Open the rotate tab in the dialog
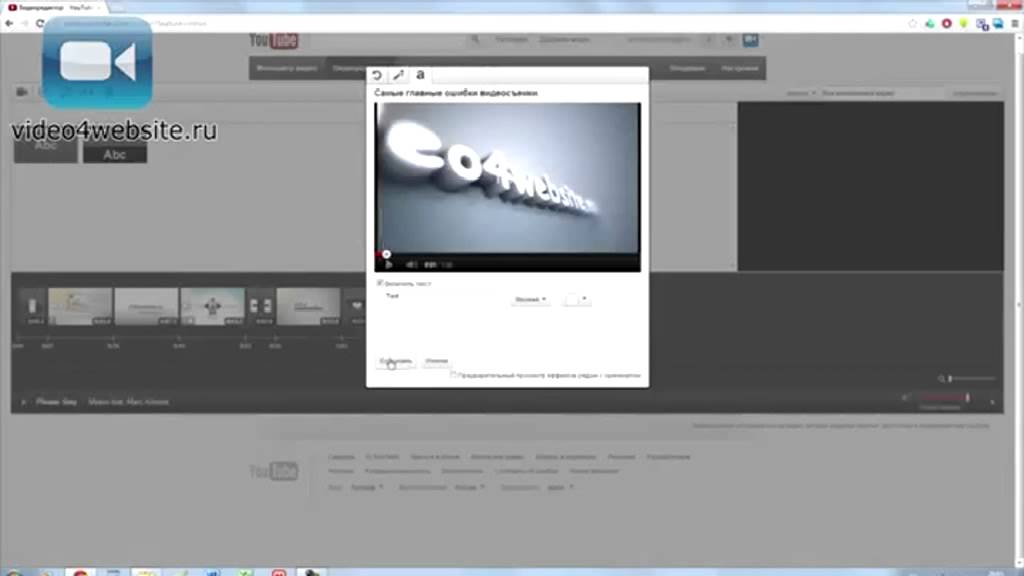 377,75
